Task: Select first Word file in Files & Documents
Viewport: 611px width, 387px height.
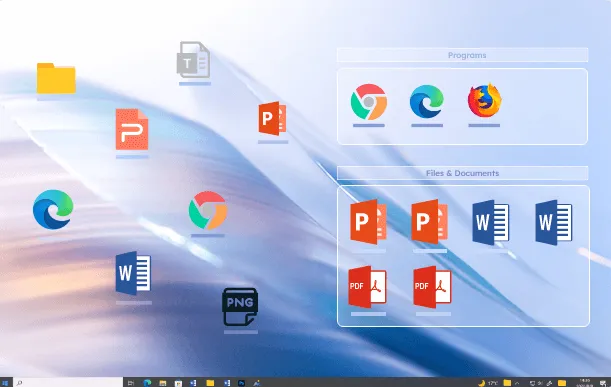Action: 491,223
